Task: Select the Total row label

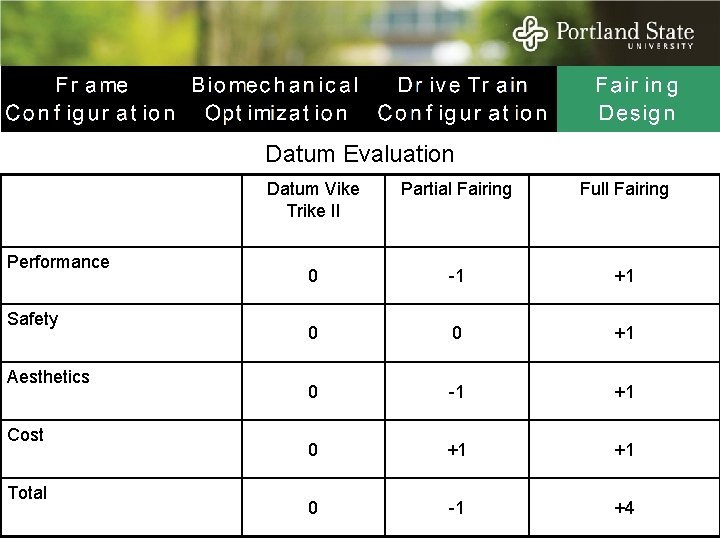Action: click(28, 493)
